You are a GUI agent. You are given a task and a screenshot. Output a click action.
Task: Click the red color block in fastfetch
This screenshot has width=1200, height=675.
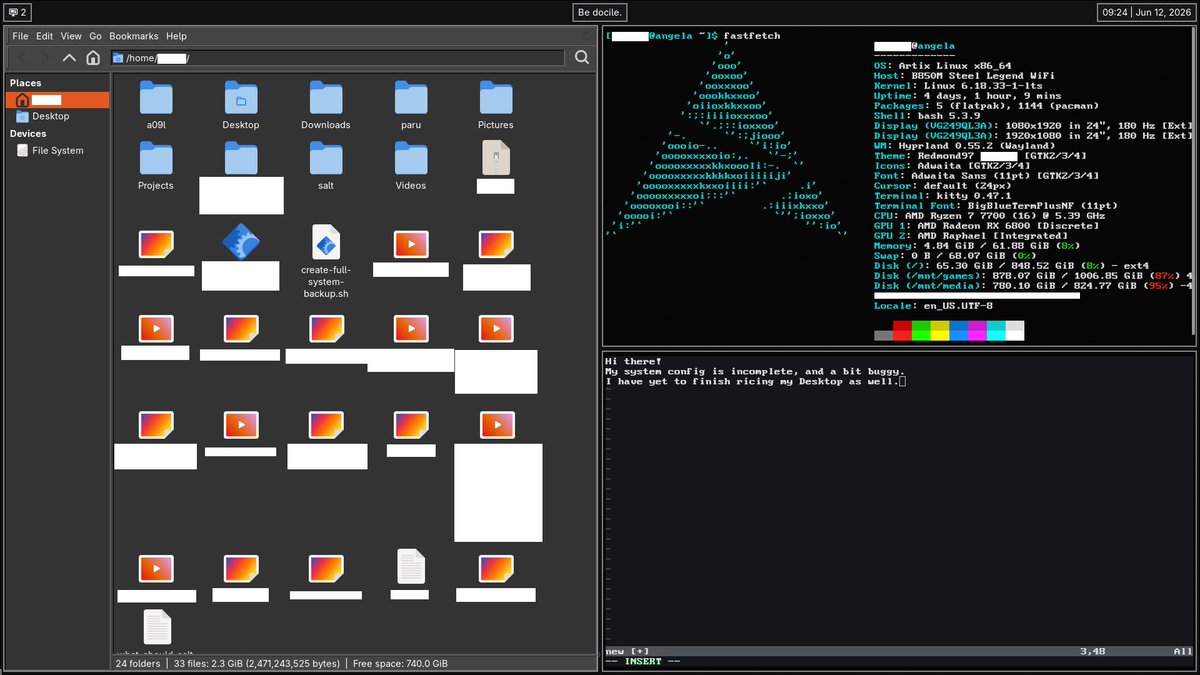point(902,331)
